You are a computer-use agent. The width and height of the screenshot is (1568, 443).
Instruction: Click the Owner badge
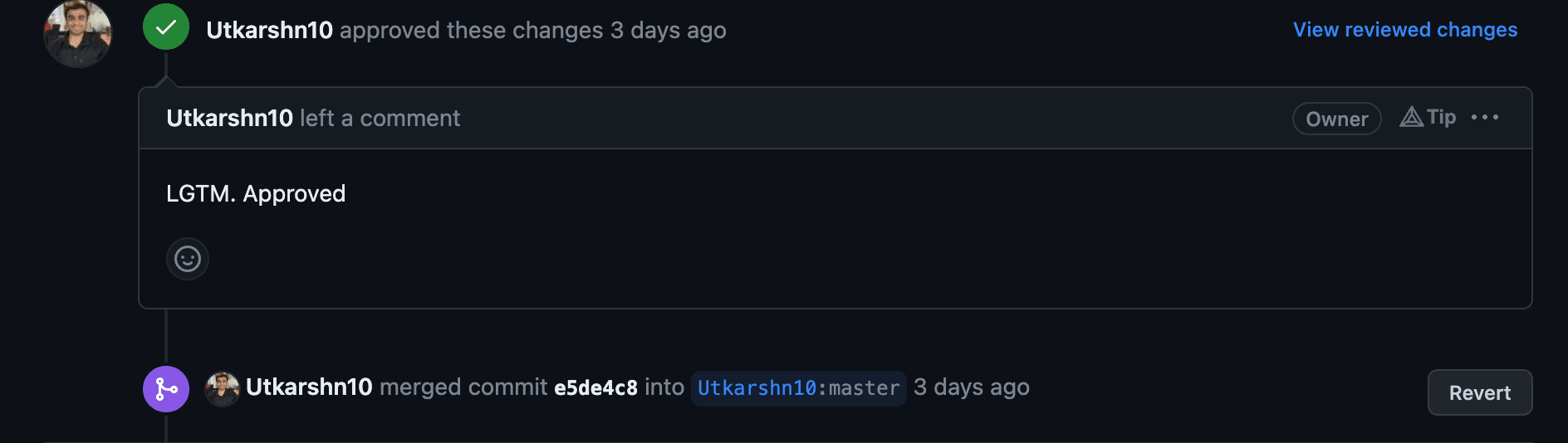click(1337, 119)
